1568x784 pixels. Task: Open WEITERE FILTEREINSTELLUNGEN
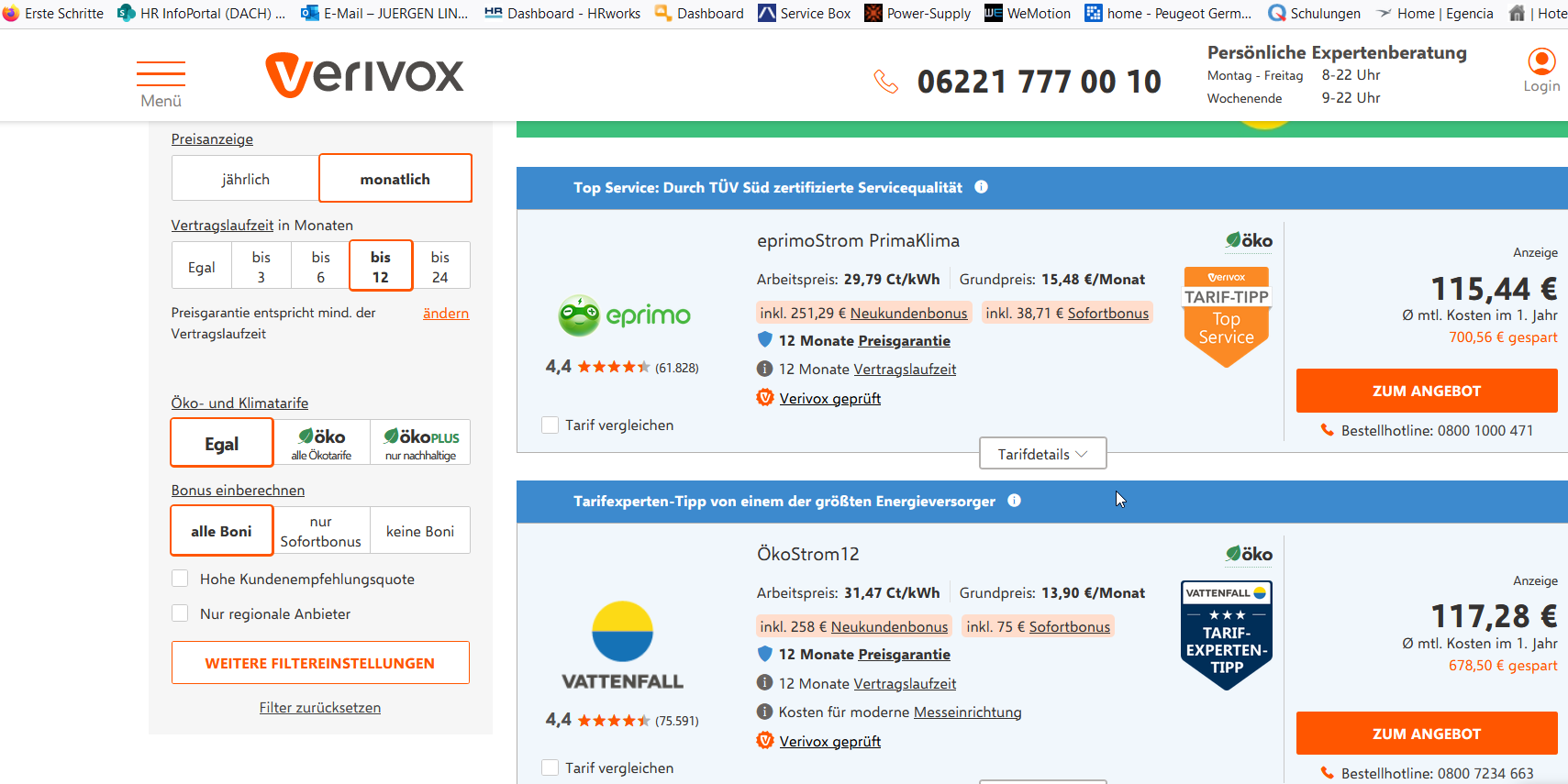pos(320,663)
